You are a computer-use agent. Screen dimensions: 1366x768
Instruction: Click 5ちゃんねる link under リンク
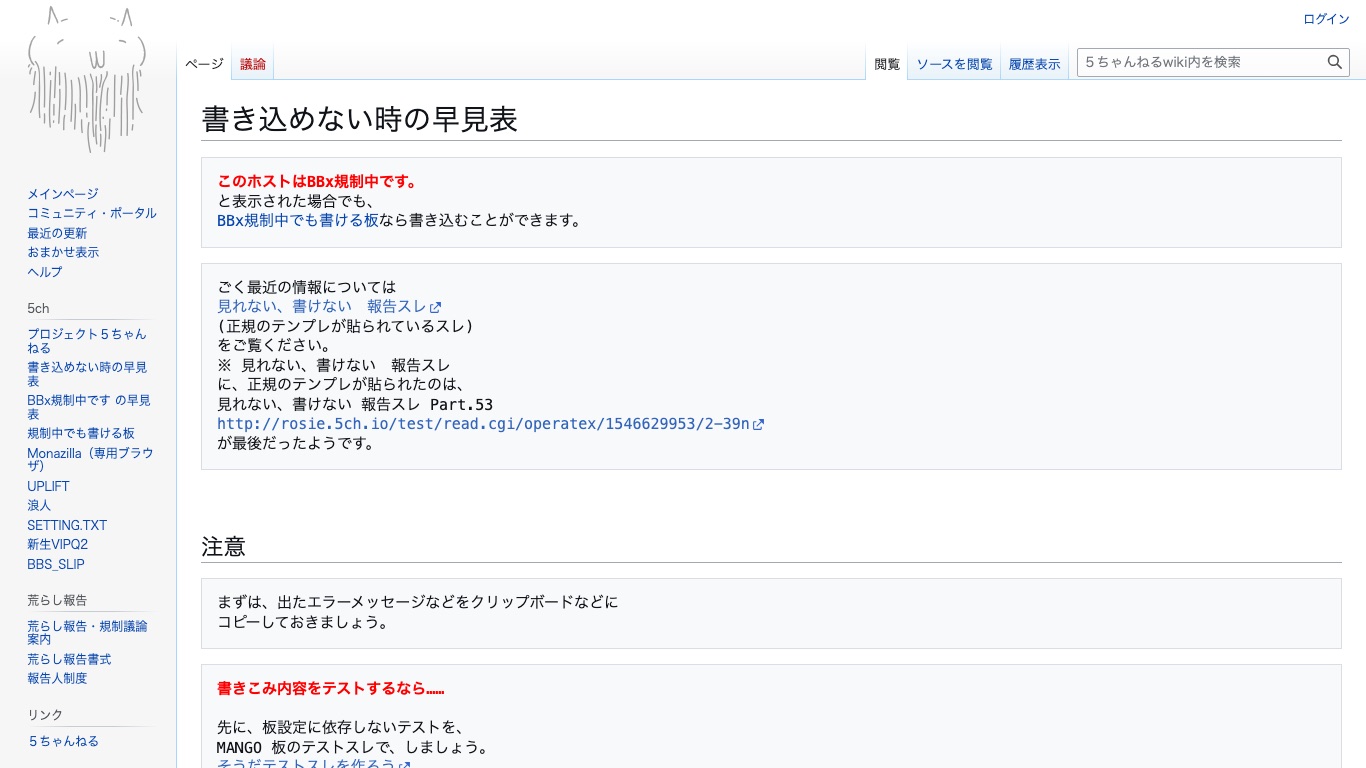click(x=63, y=741)
